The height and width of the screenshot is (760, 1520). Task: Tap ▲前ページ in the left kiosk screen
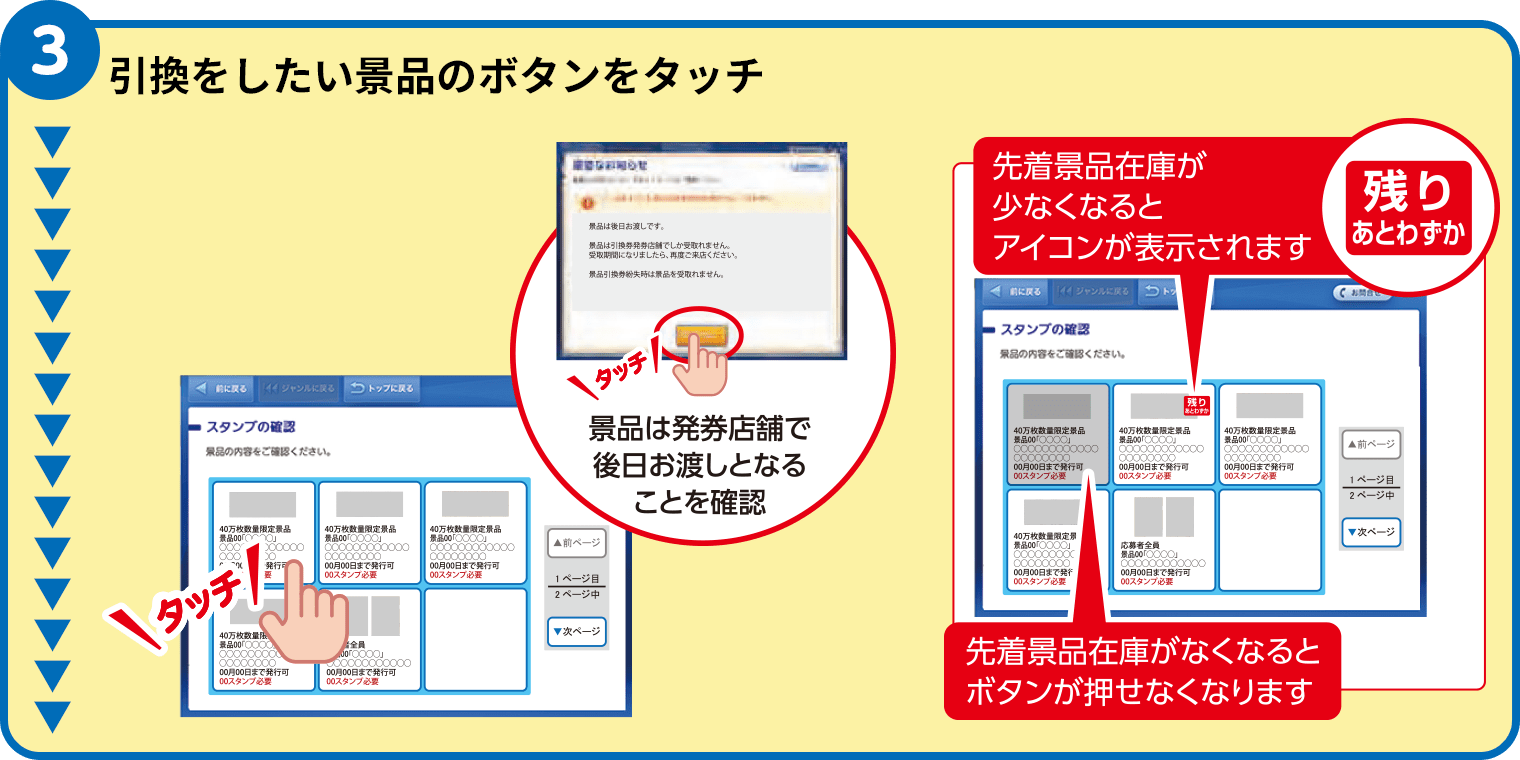(x=577, y=543)
